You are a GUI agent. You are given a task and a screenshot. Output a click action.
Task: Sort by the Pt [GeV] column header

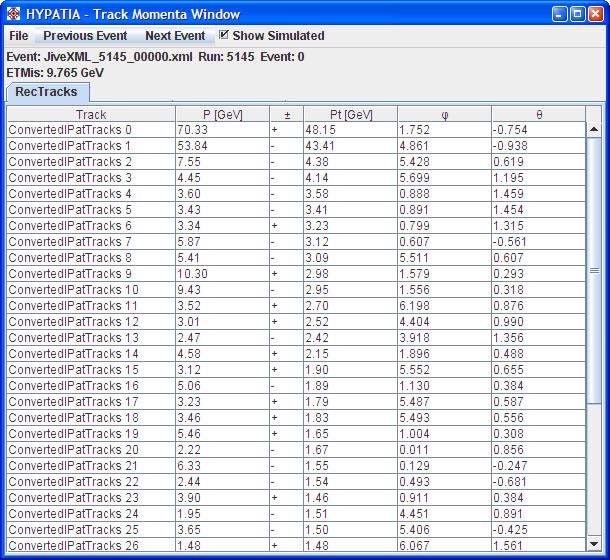(351, 114)
